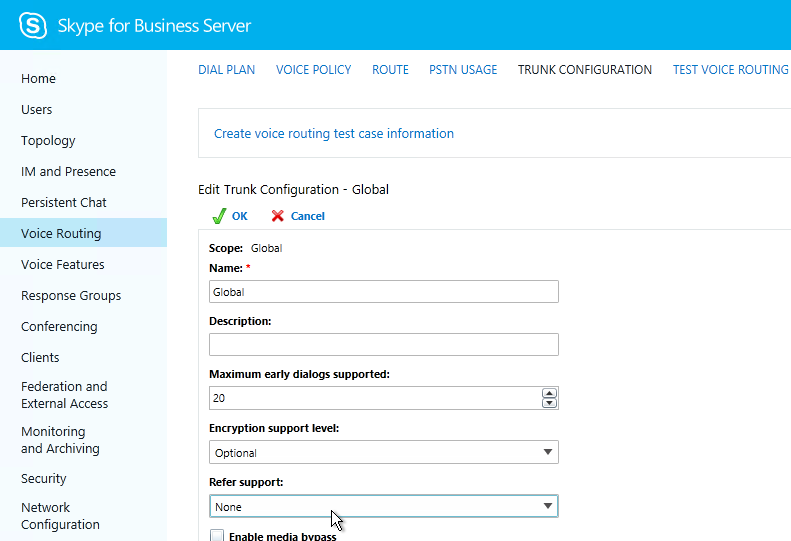Select Conferencing from the sidebar
Image resolution: width=791 pixels, height=541 pixels.
point(59,327)
